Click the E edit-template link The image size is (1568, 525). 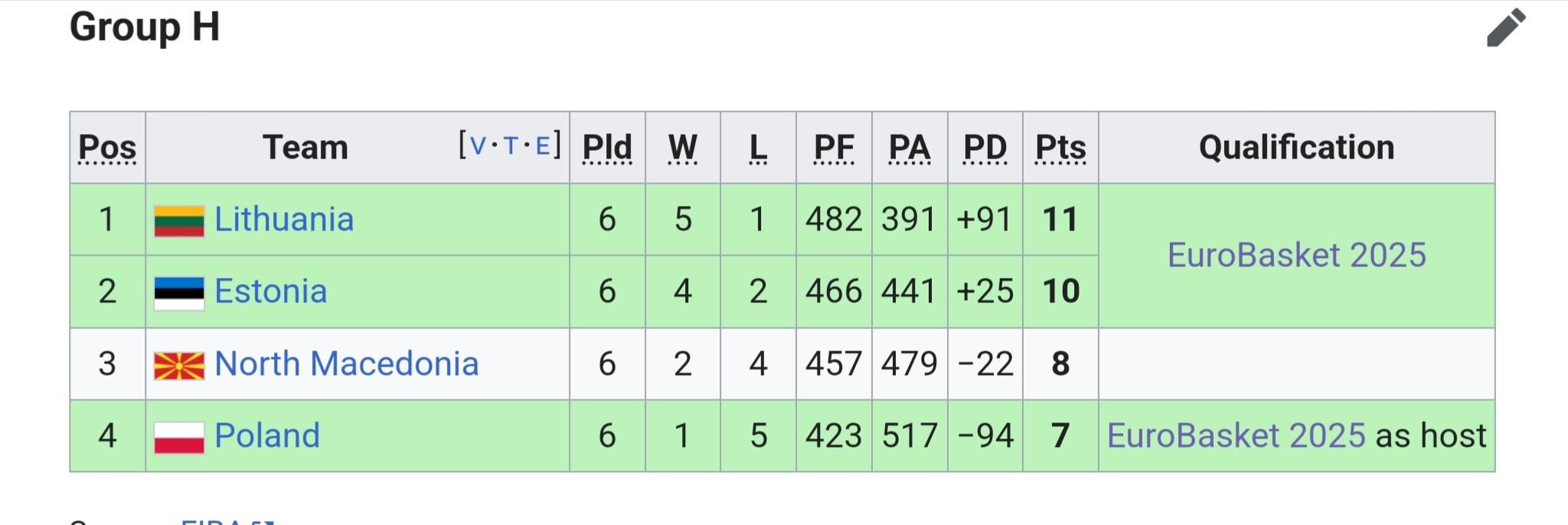tap(543, 145)
